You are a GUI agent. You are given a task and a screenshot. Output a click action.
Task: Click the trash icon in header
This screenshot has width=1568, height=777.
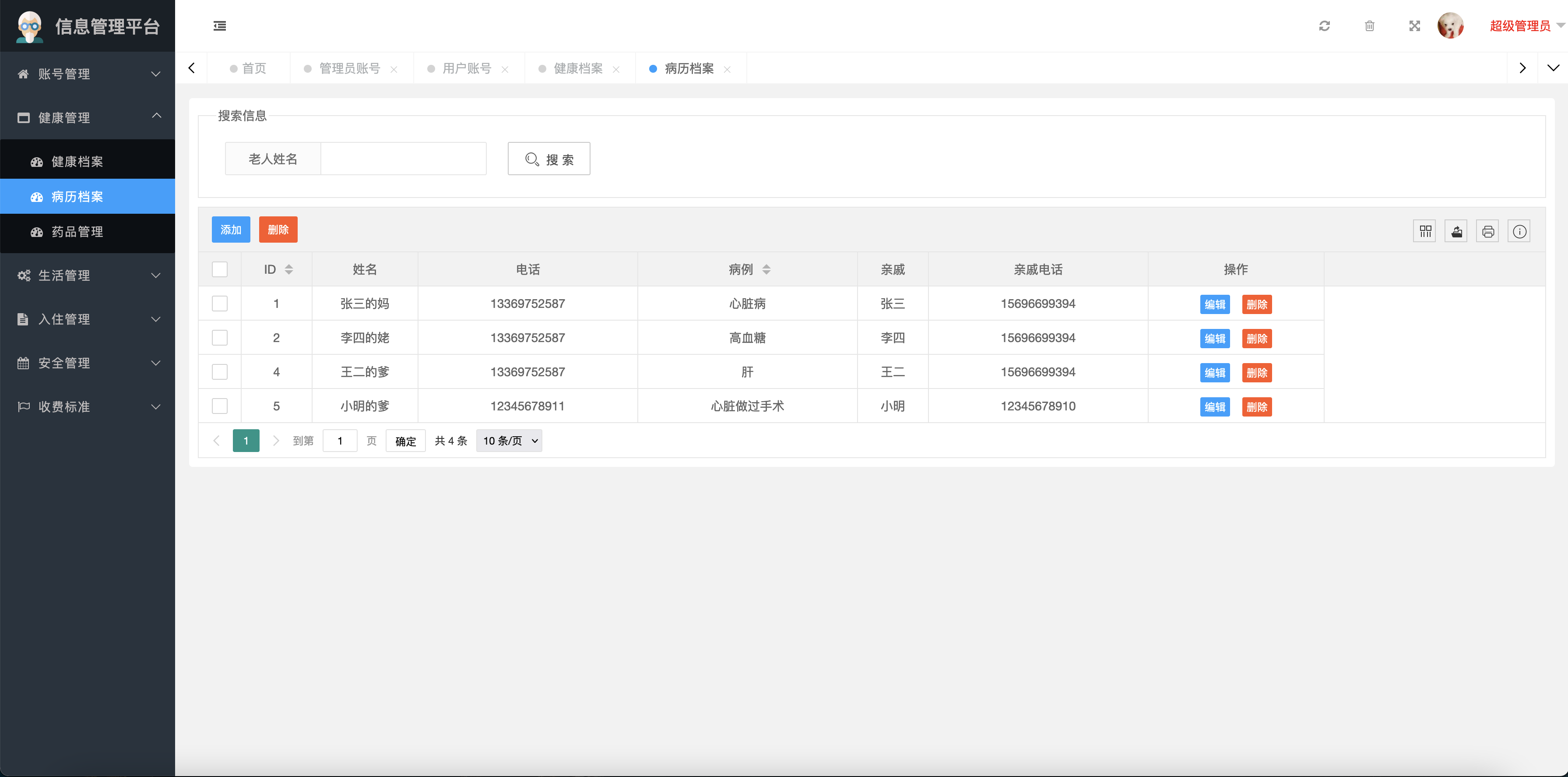tap(1369, 25)
